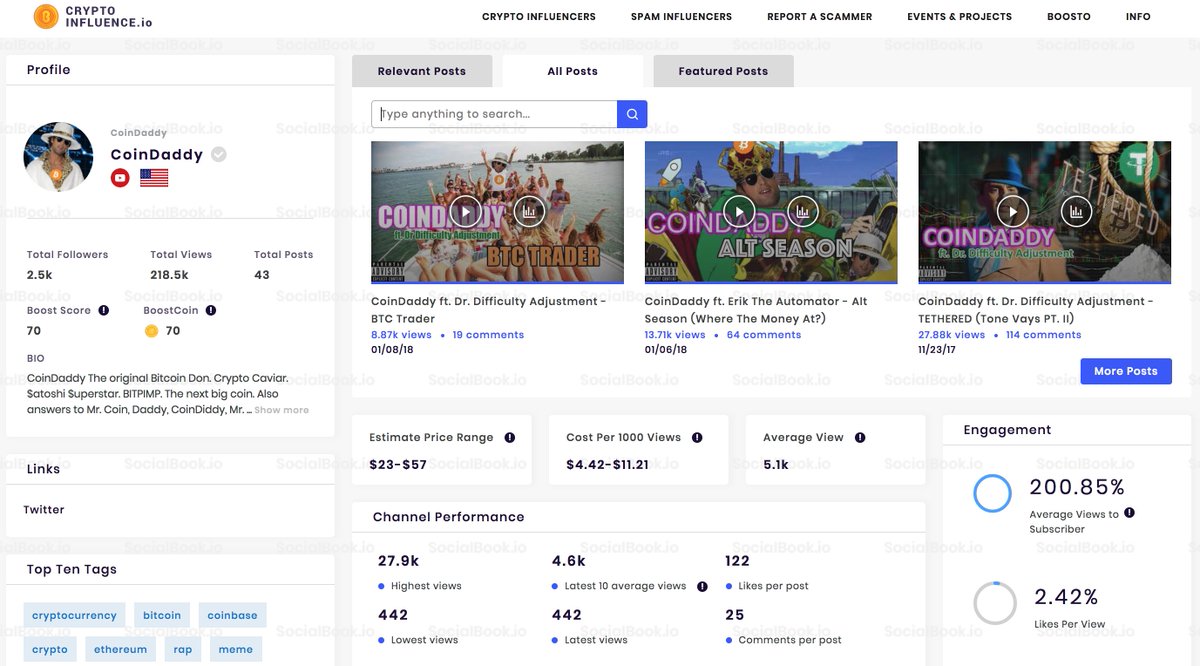Open the Crypto Influencers menu

click(538, 17)
